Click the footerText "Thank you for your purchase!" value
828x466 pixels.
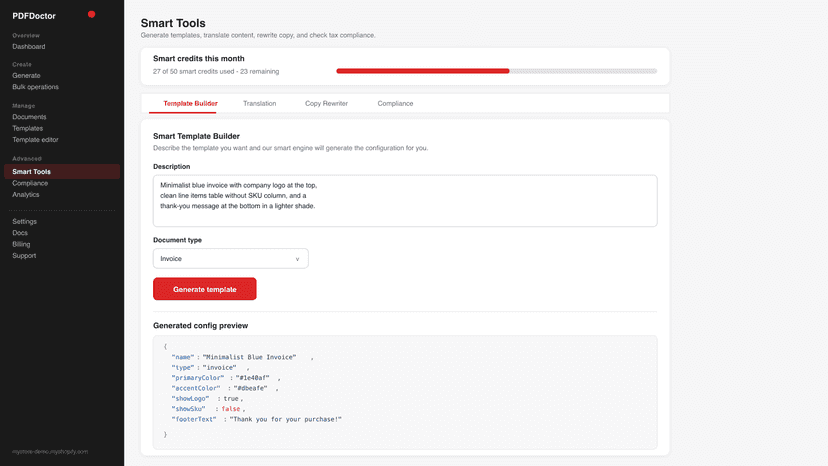[x=286, y=420]
